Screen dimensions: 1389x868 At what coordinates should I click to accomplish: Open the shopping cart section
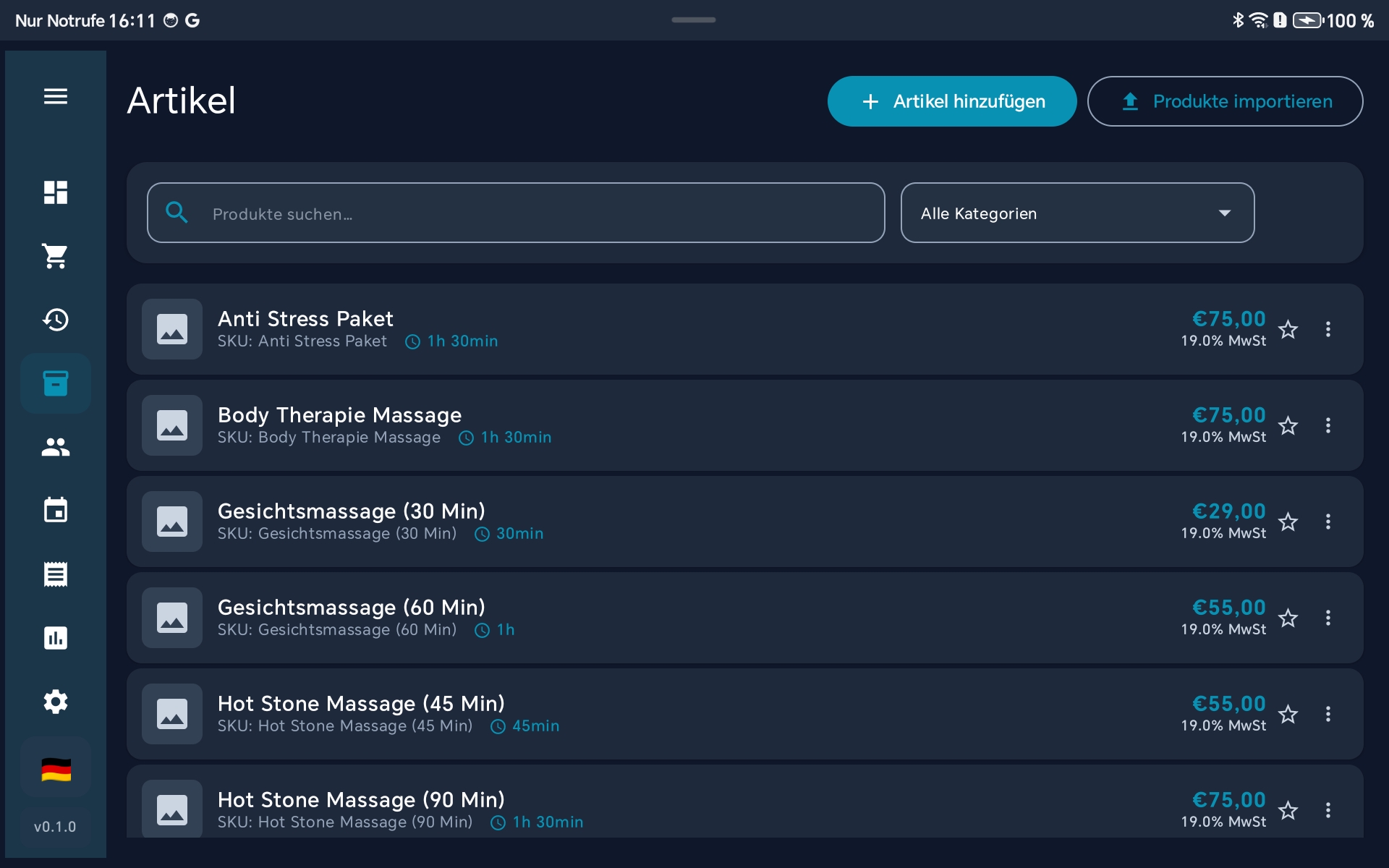56,256
